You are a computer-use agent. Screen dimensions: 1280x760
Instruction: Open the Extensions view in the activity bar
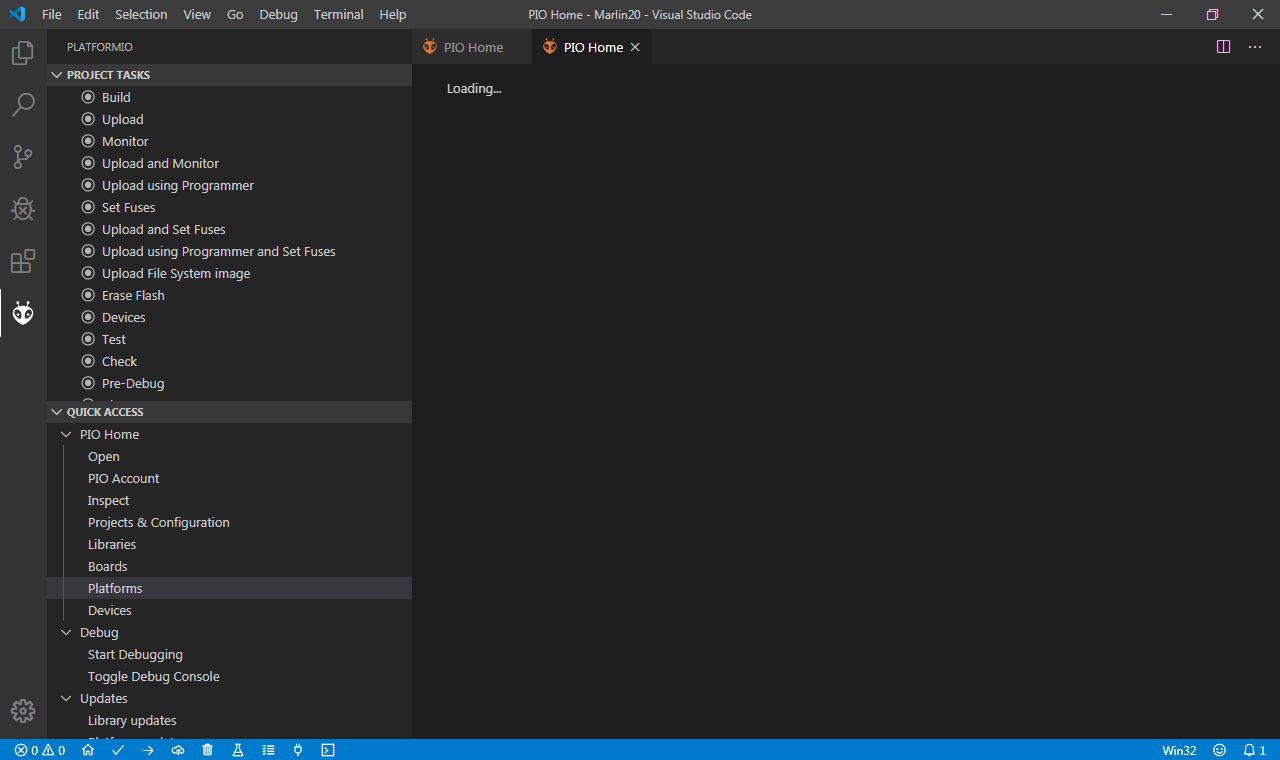click(x=23, y=262)
